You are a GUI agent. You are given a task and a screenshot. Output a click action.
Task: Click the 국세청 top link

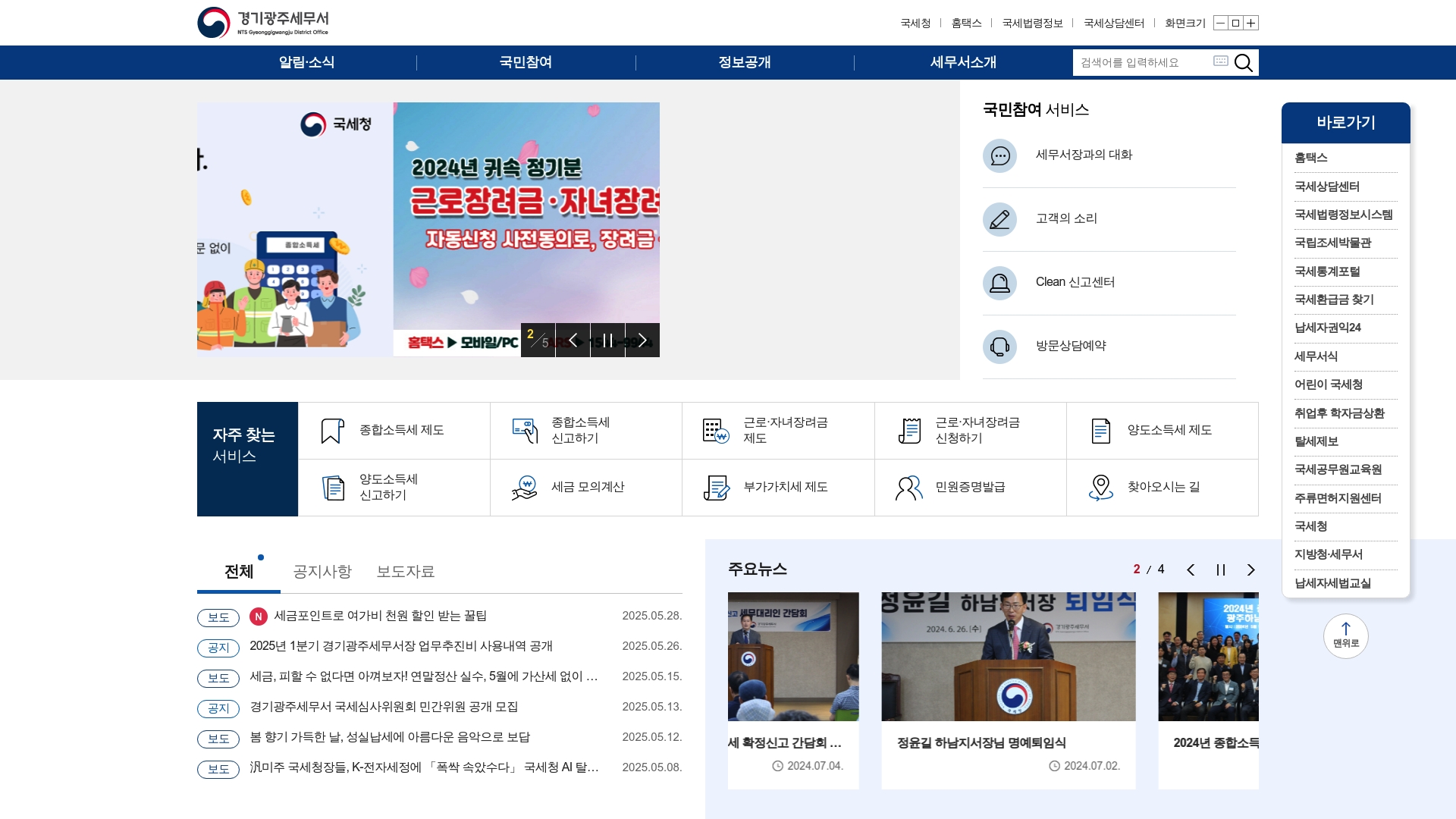915,24
